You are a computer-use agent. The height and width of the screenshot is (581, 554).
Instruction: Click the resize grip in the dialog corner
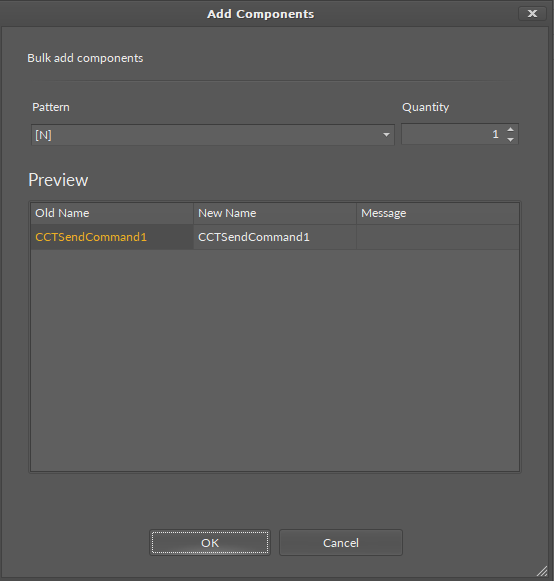click(542, 571)
